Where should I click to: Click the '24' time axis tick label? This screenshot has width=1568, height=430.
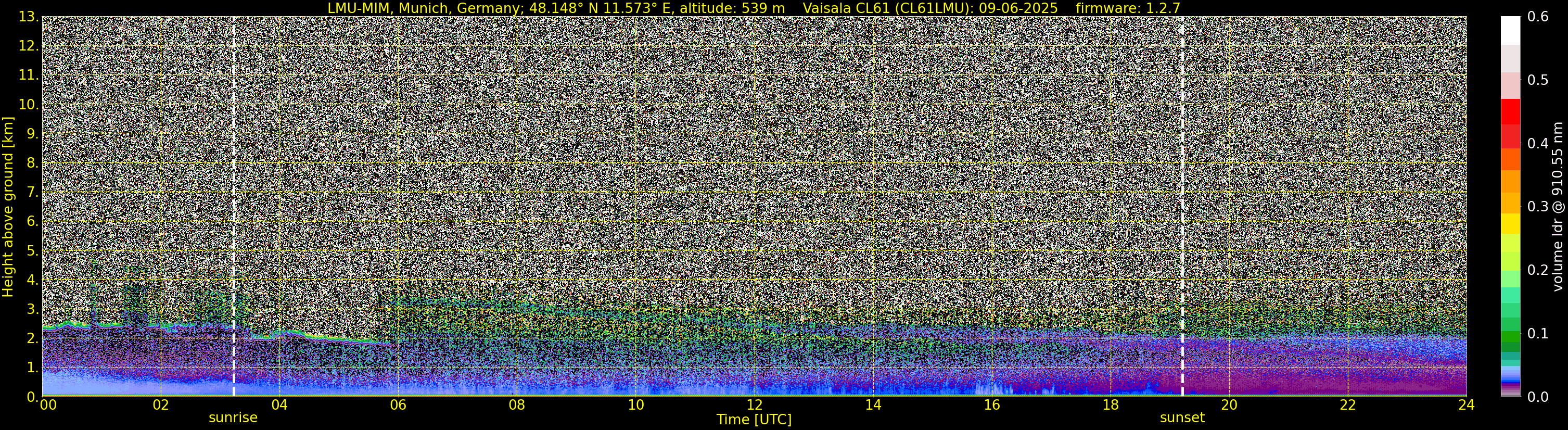[1467, 405]
